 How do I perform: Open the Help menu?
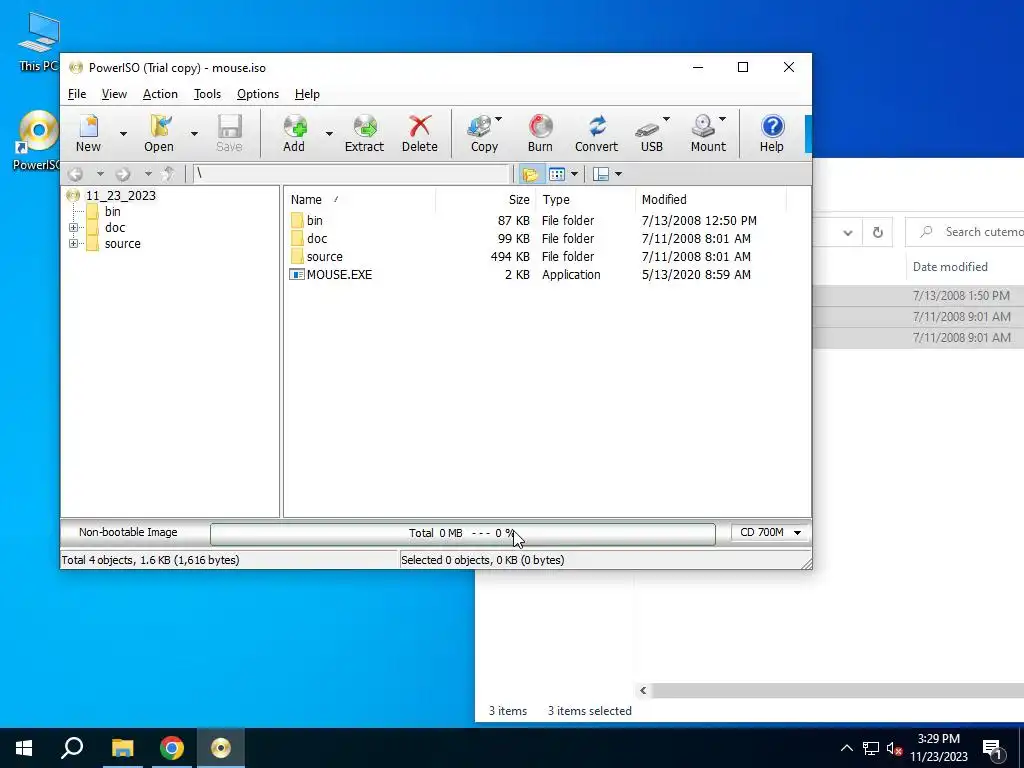[x=307, y=94]
